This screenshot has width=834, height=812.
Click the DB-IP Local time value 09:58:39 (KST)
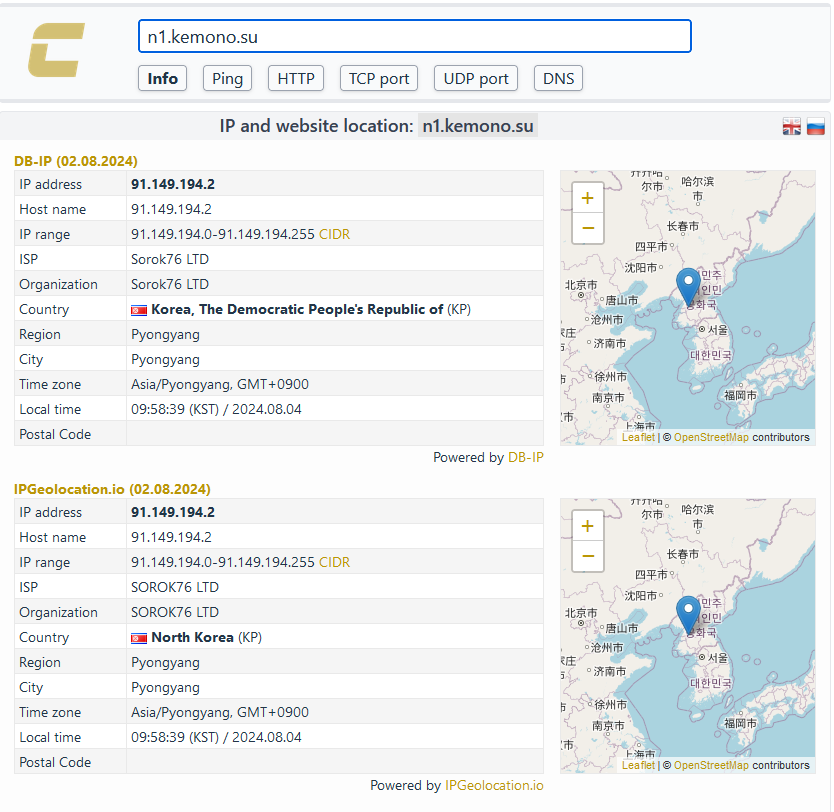pos(216,409)
